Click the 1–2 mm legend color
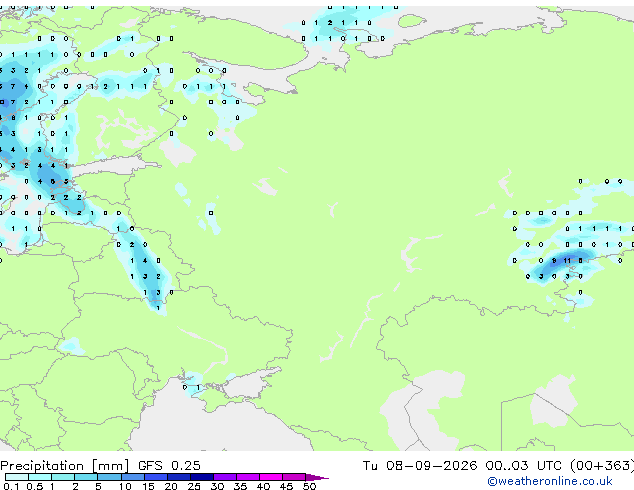 (63, 477)
